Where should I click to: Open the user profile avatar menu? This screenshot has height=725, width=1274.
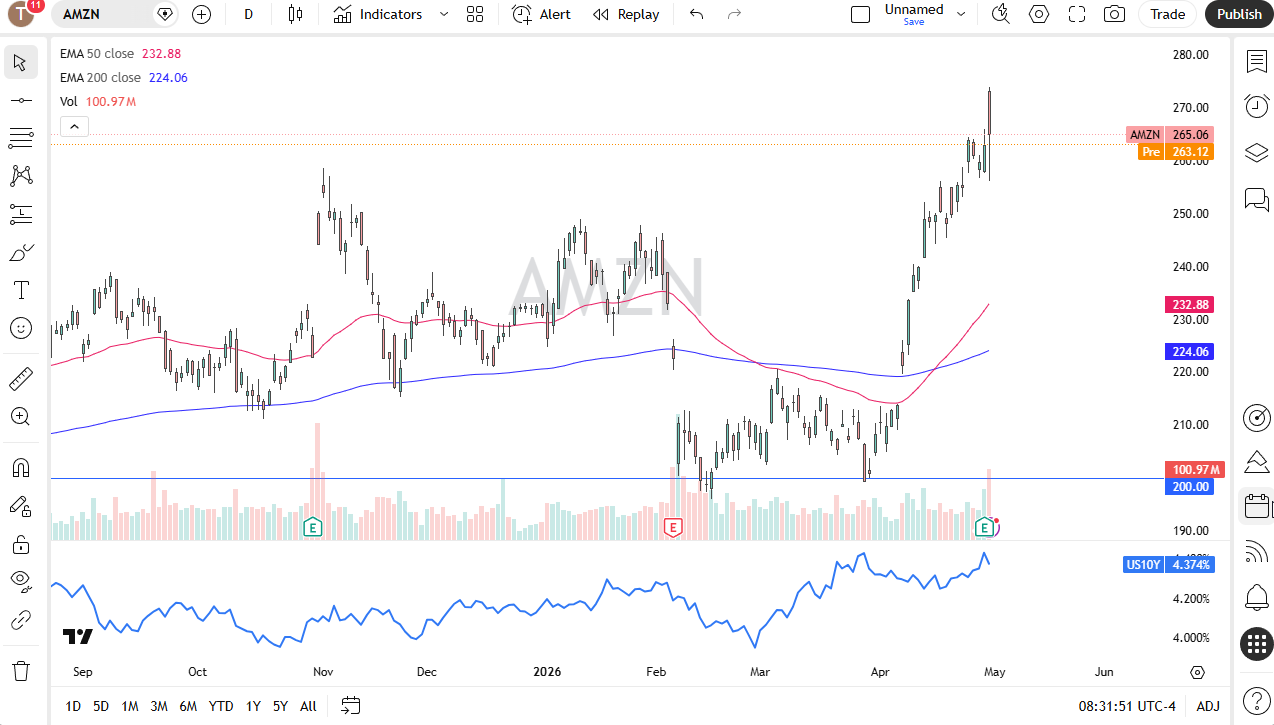[x=21, y=14]
